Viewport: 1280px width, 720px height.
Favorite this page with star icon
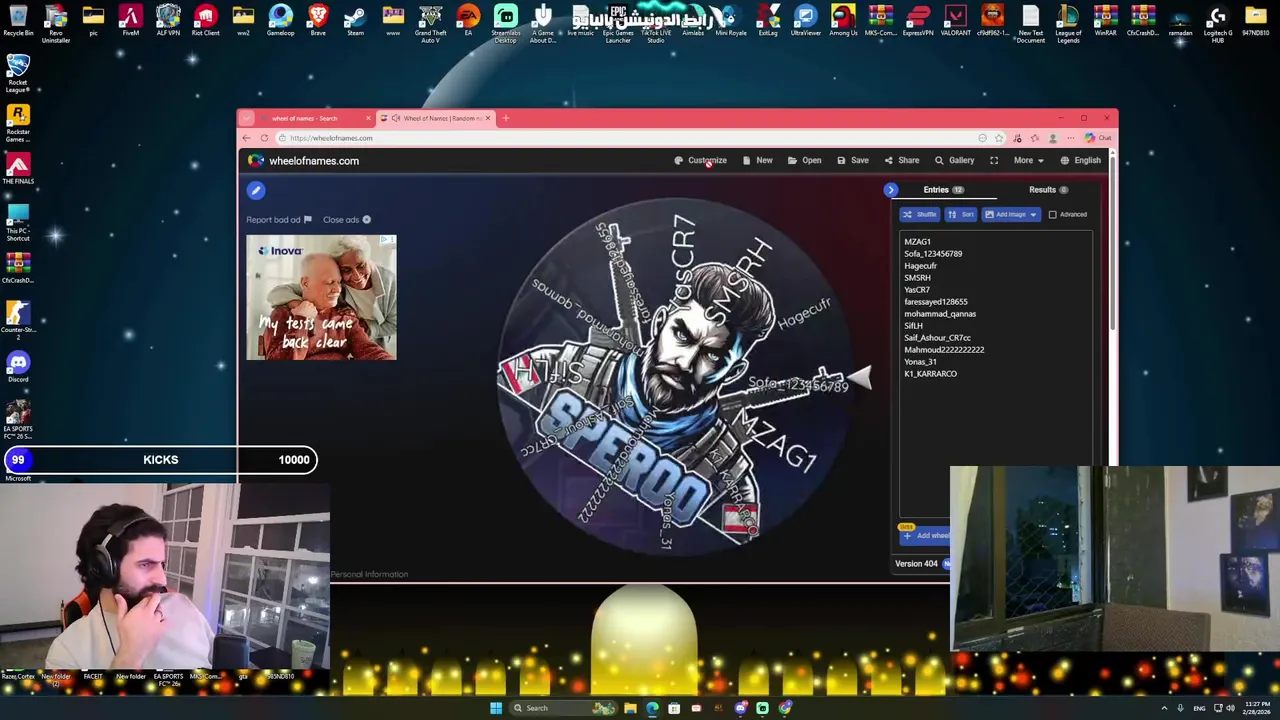[x=999, y=138]
